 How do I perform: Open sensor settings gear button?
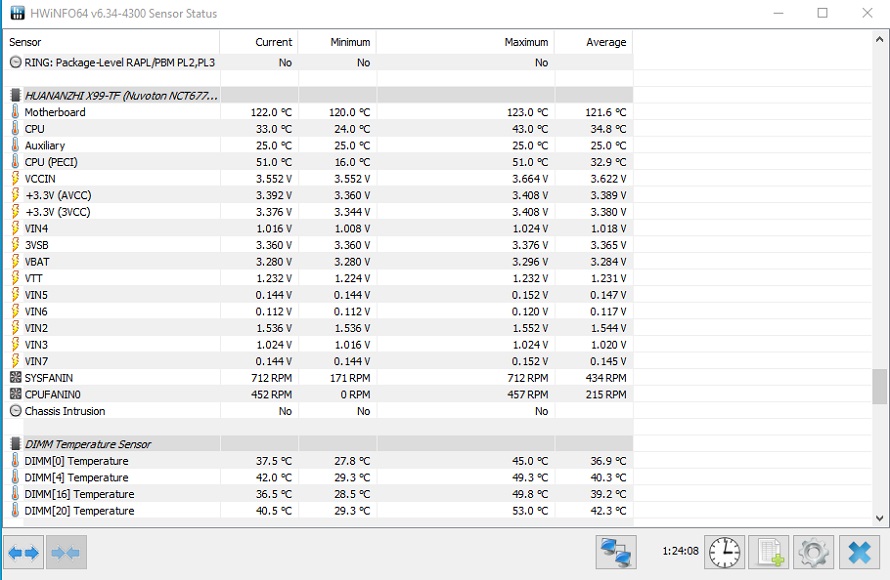click(813, 552)
